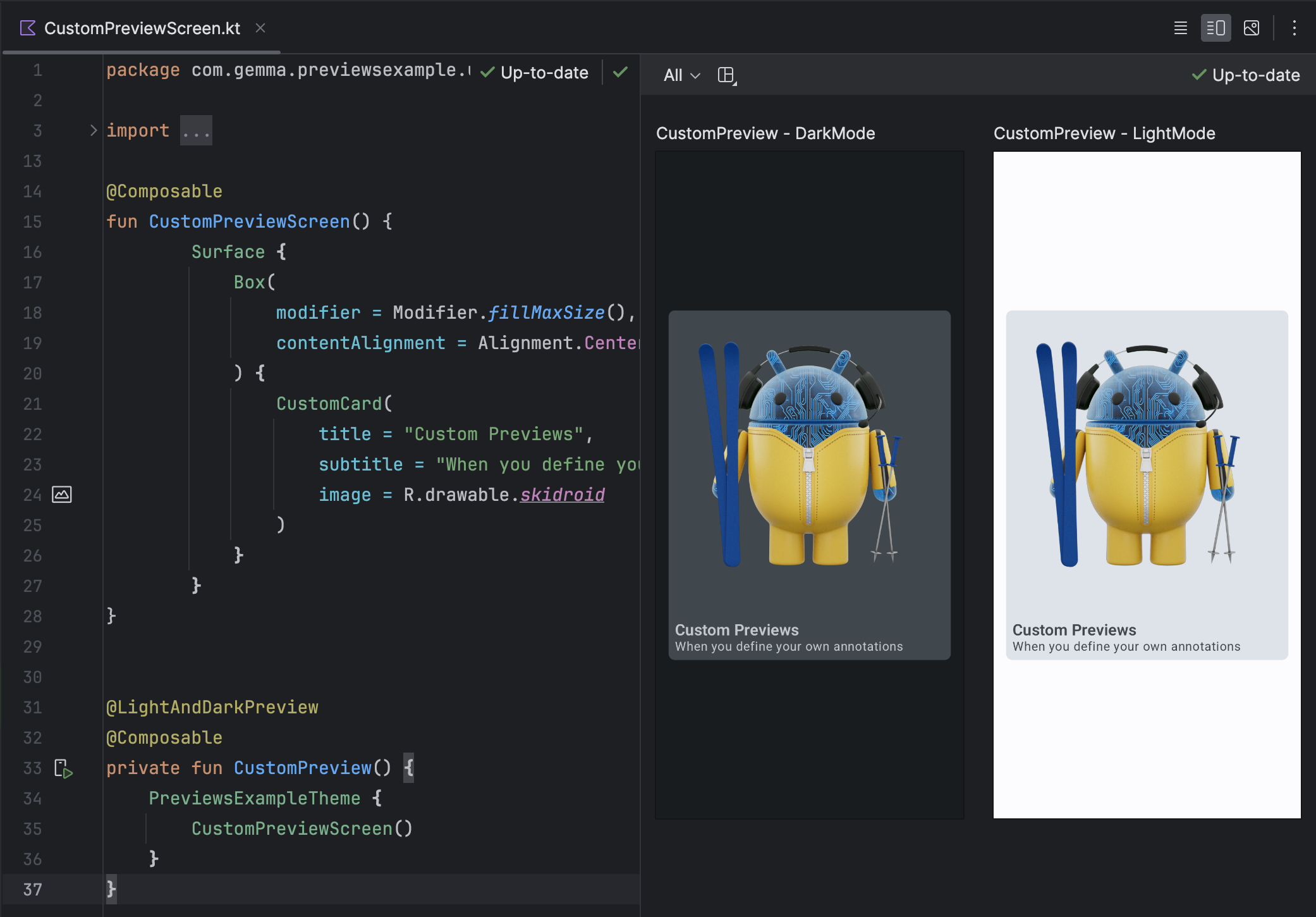Open the skidroid drawable resource link
Image resolution: width=1316 pixels, height=917 pixels.
562,495
